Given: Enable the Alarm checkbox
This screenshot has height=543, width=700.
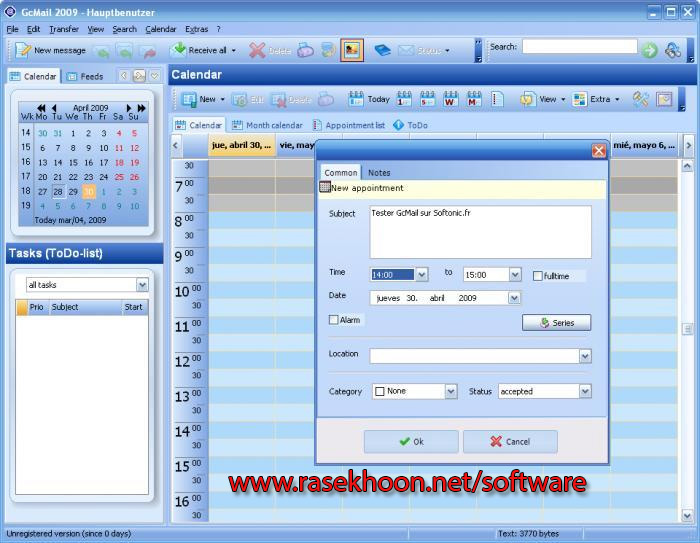Looking at the screenshot, I should click(333, 320).
